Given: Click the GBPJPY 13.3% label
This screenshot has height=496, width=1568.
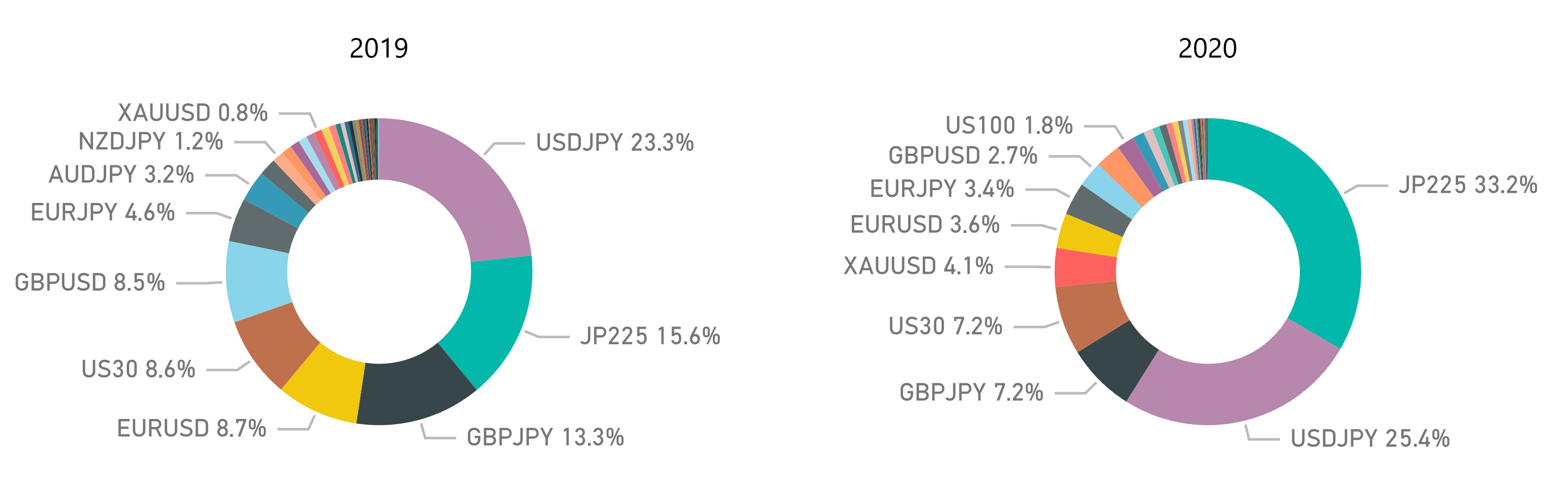Looking at the screenshot, I should (x=545, y=438).
